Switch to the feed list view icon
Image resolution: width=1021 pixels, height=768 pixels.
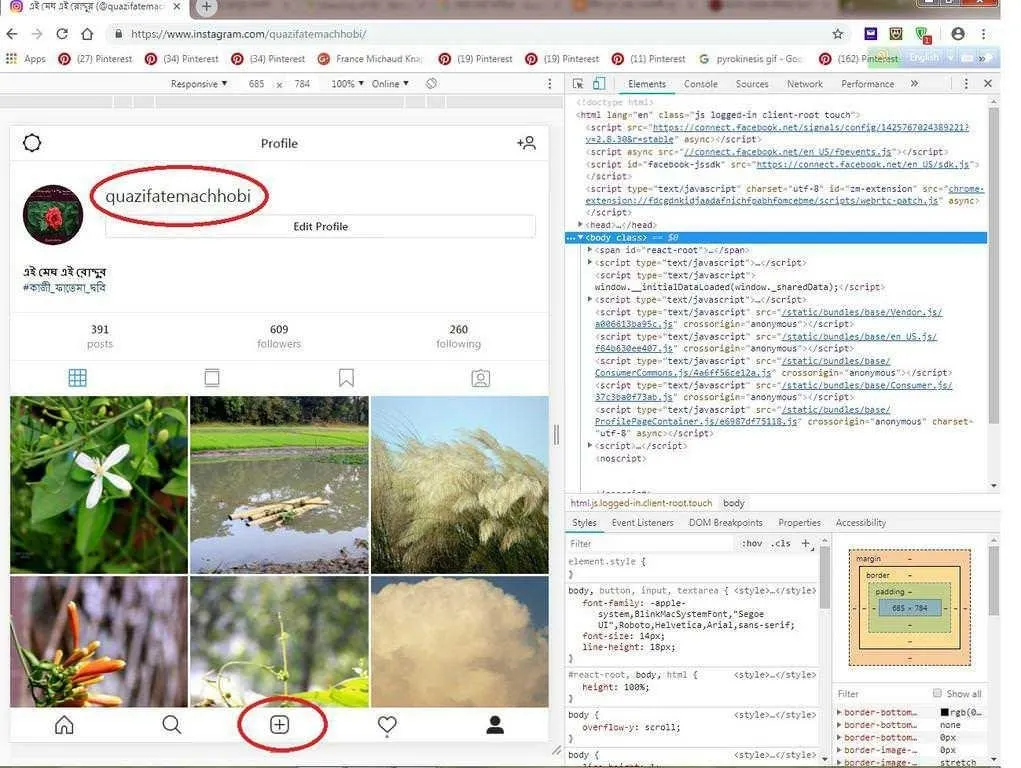pos(212,378)
